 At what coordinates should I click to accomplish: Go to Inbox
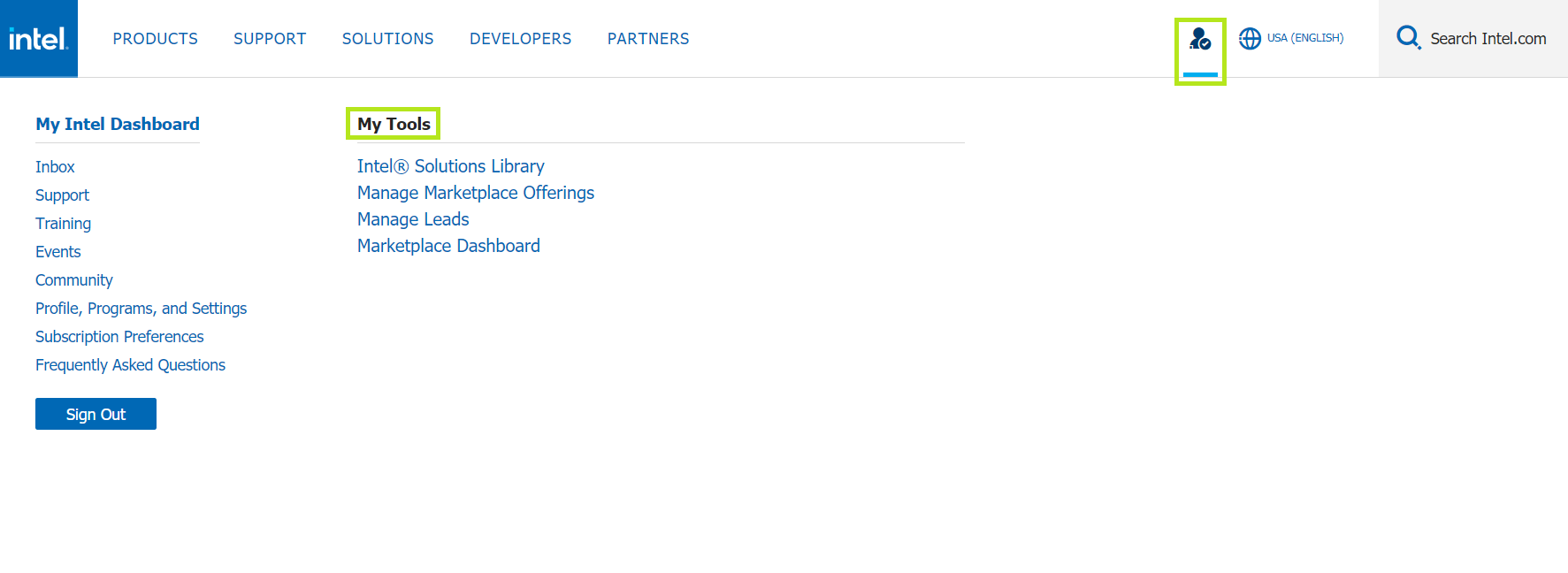click(x=55, y=167)
